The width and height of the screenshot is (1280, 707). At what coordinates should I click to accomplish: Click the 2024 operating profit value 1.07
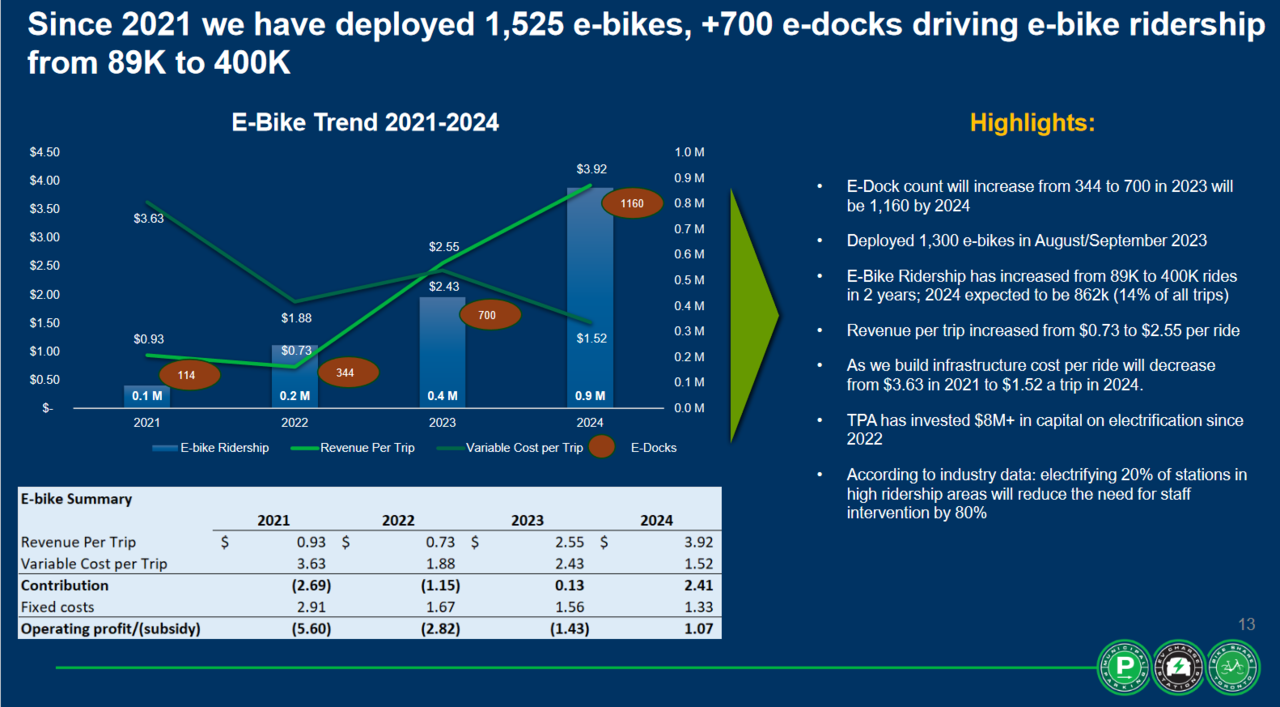click(697, 629)
